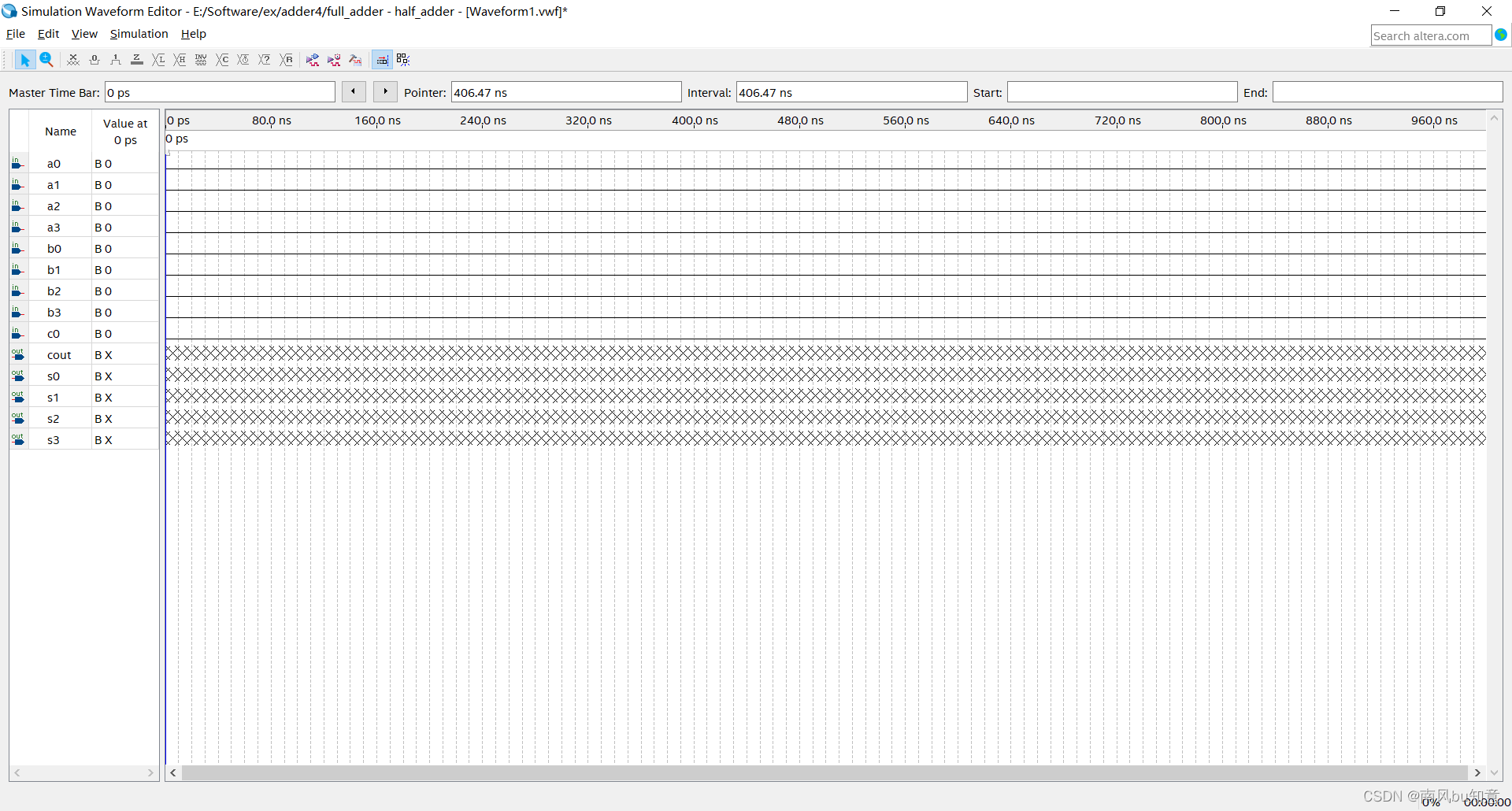Step time bar to next transition
The height and width of the screenshot is (811, 1512).
pos(385,91)
